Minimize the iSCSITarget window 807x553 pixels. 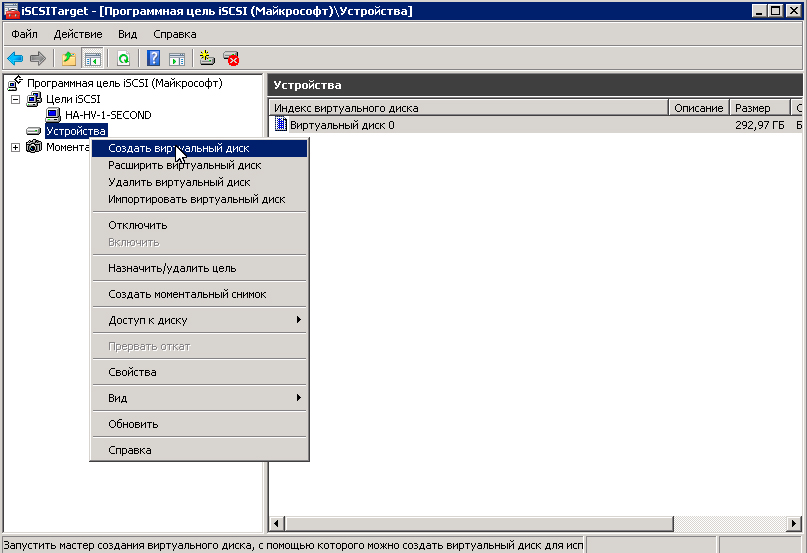[759, 11]
